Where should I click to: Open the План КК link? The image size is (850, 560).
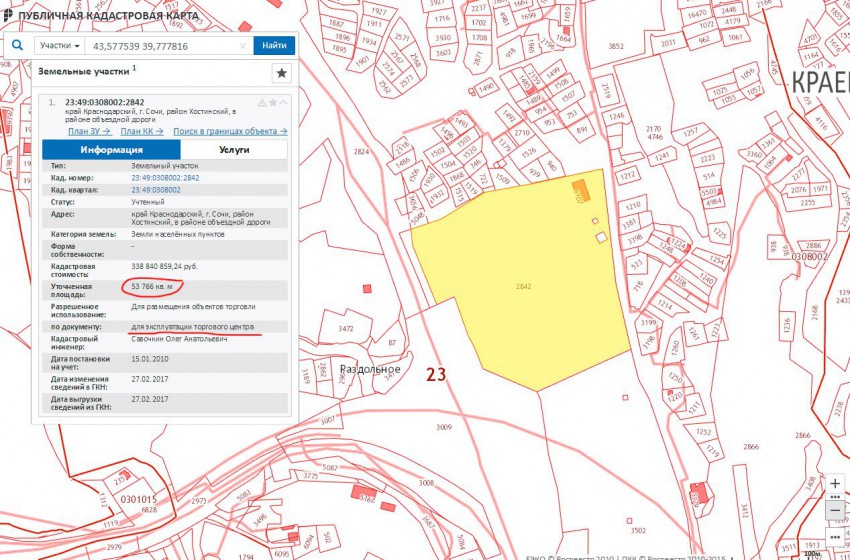point(141,131)
